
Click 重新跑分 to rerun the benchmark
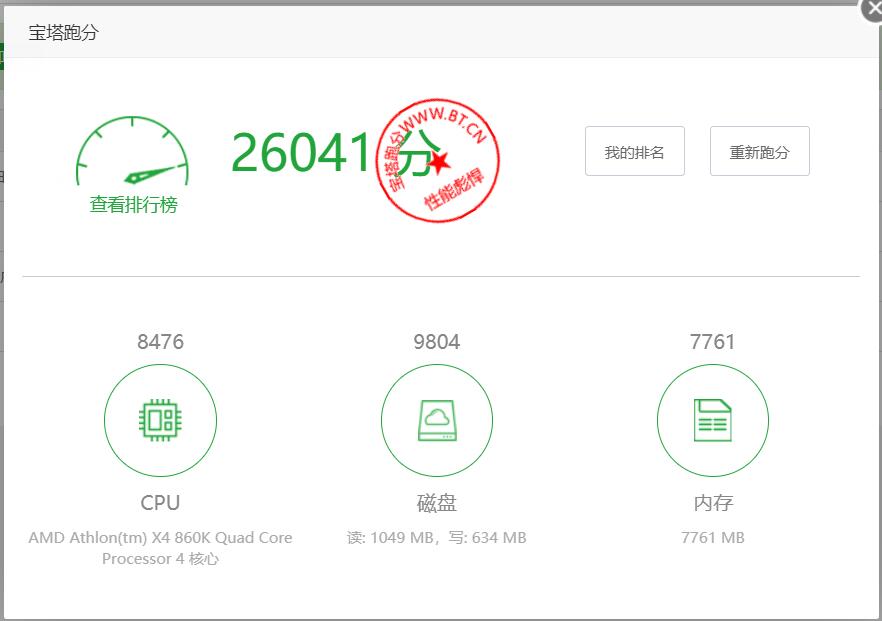[760, 151]
